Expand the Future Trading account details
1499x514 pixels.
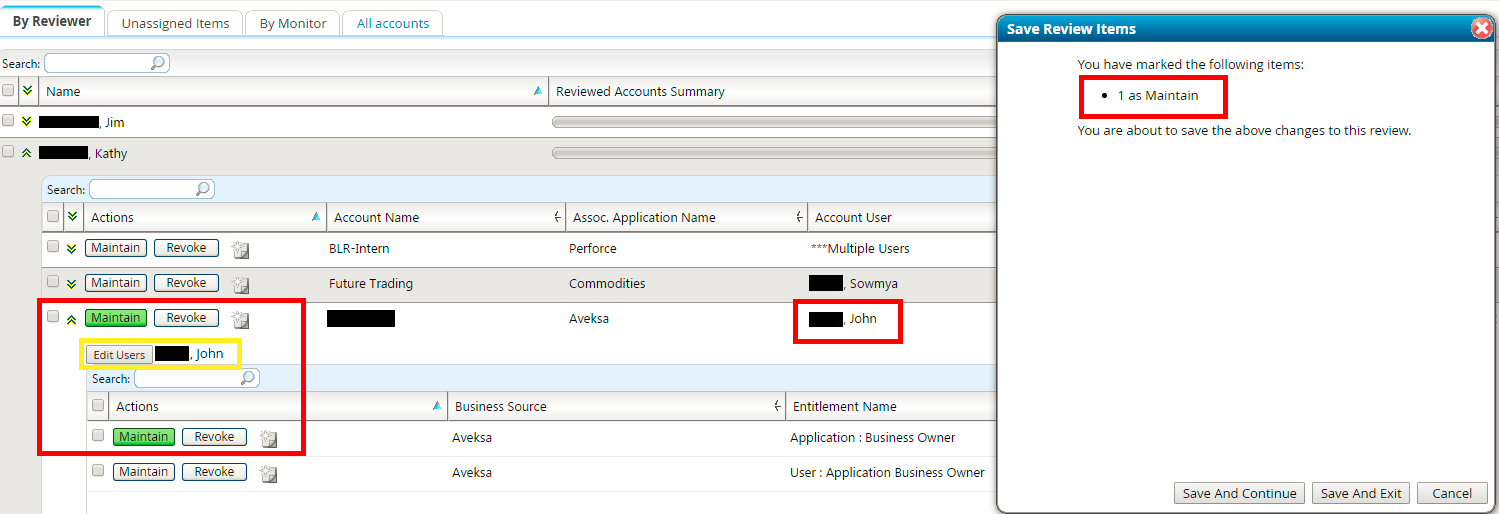coord(71,284)
